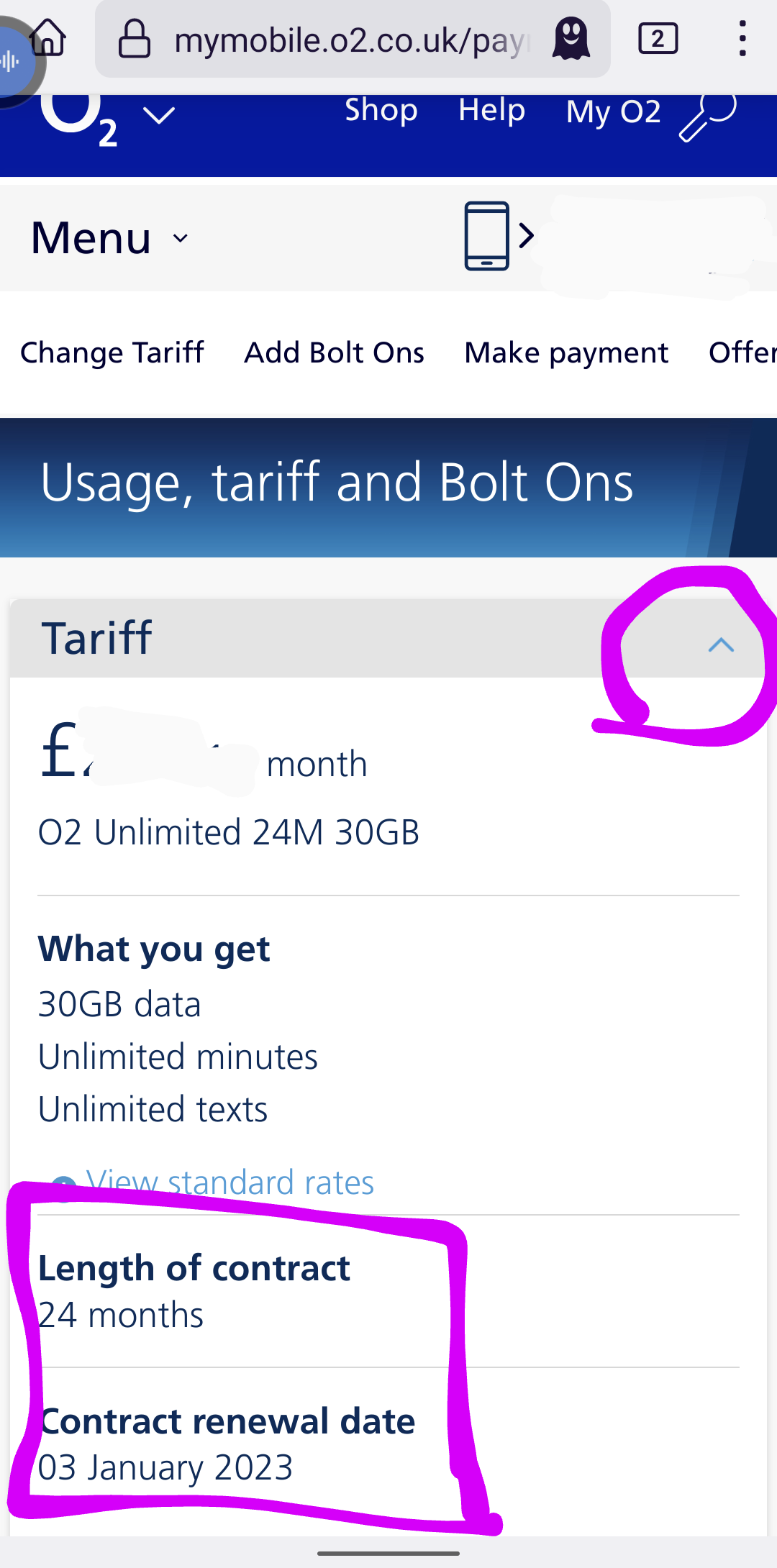
Task: Go to My O2
Action: click(614, 111)
